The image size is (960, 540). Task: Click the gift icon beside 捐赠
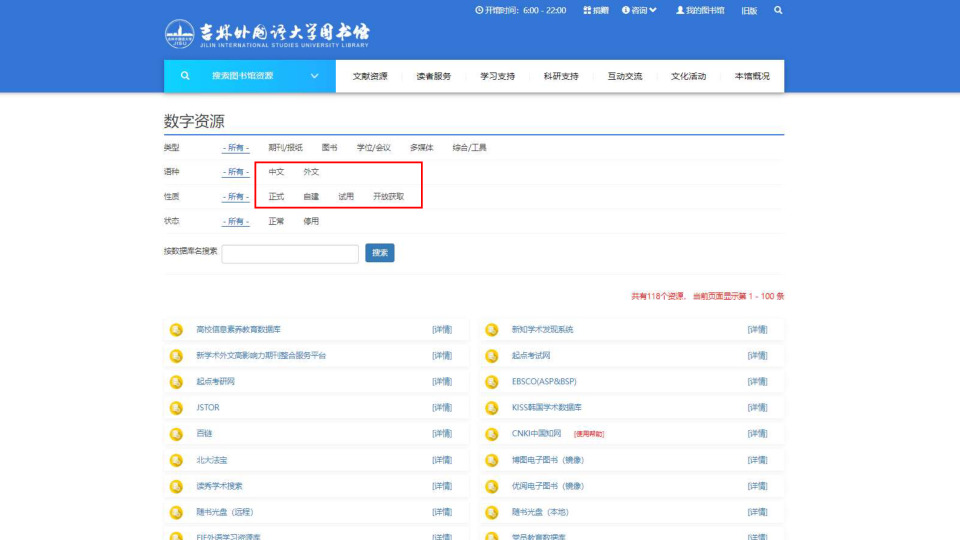coord(587,10)
